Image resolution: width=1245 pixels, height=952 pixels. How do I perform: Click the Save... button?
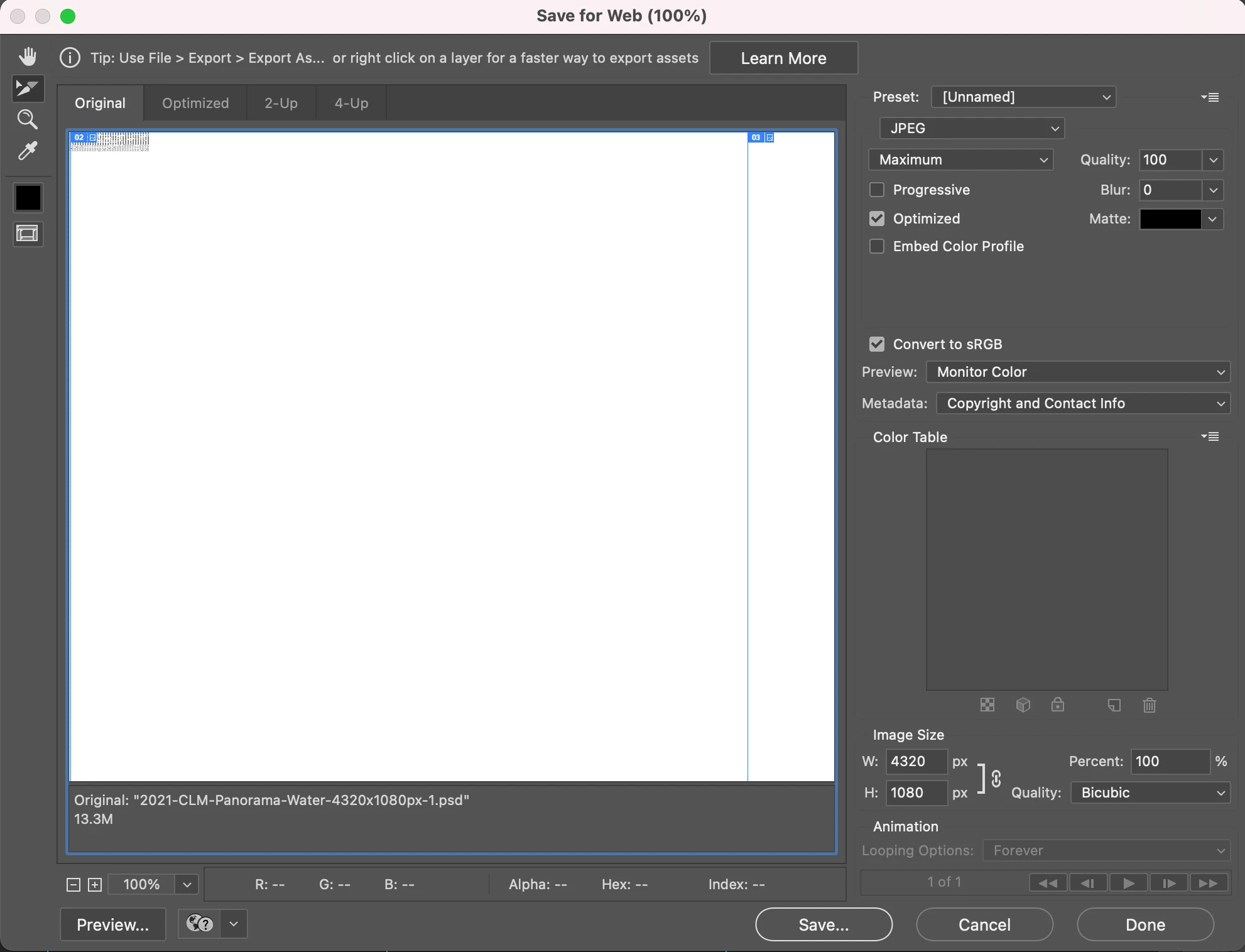coord(824,924)
